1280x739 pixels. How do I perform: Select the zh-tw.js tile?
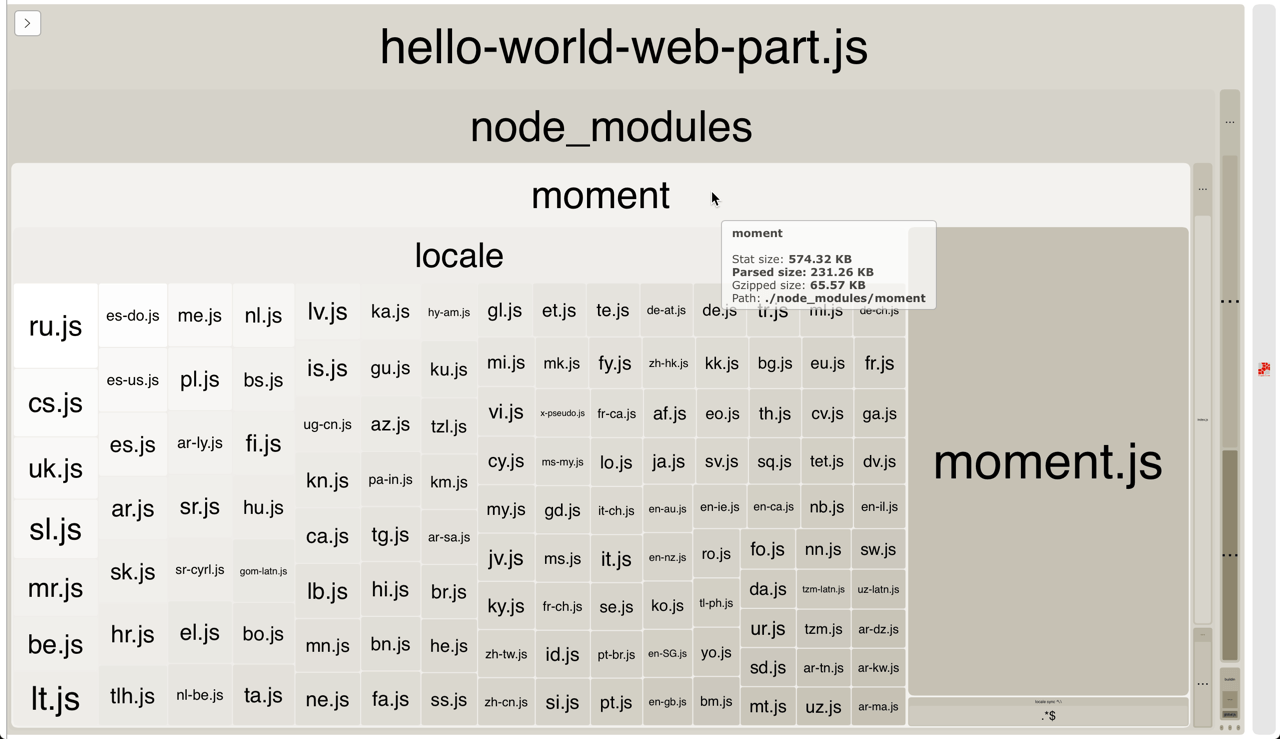506,654
